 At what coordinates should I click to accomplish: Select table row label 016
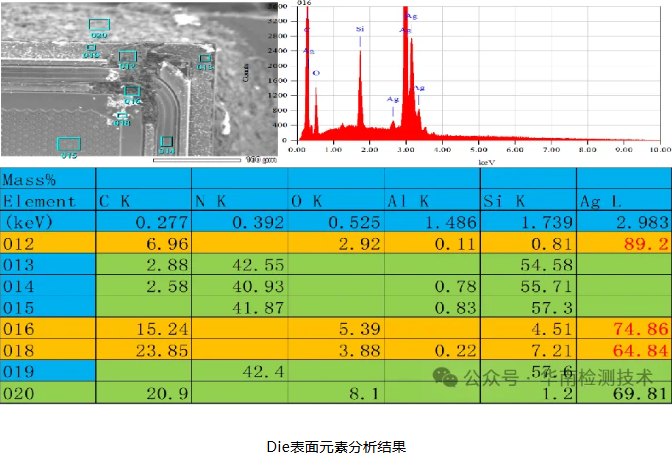tap(48, 328)
